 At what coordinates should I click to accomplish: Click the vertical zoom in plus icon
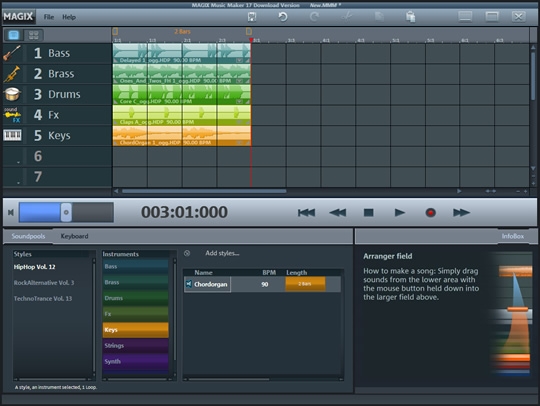click(x=533, y=184)
